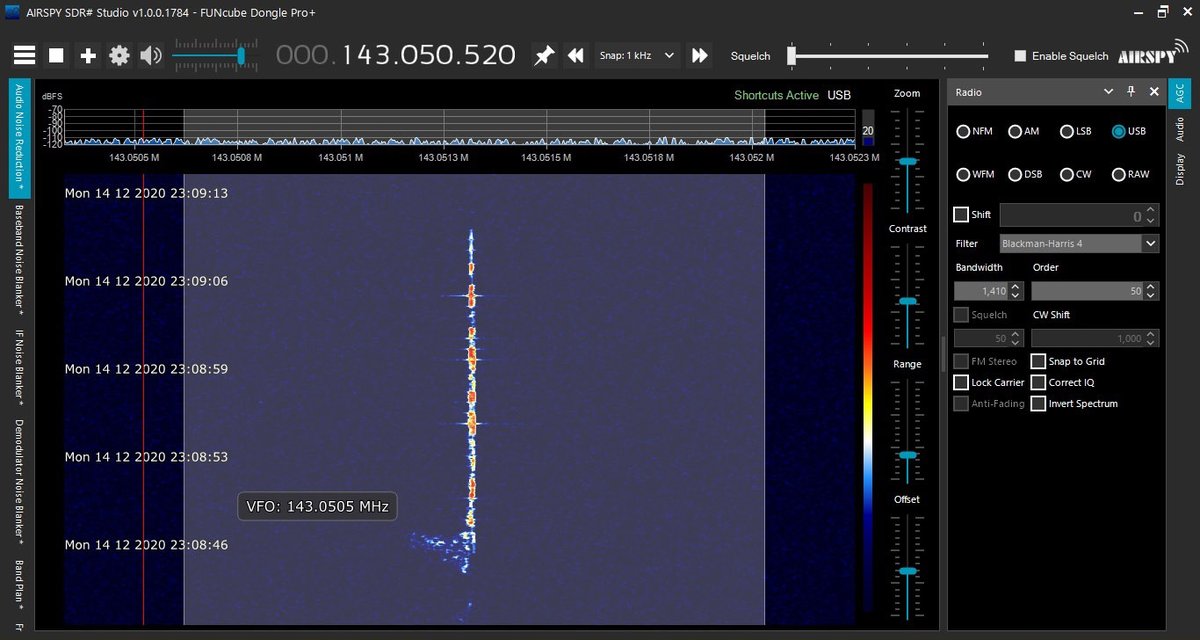Screen dimensions: 1200x640
Task: Open the Snap 1 kHz step dropdown
Action: click(x=637, y=56)
